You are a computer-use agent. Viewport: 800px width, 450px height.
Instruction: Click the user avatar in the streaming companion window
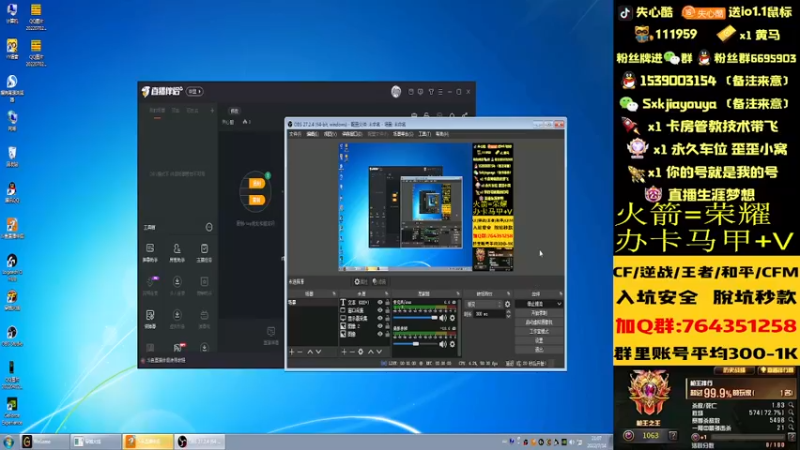396,92
